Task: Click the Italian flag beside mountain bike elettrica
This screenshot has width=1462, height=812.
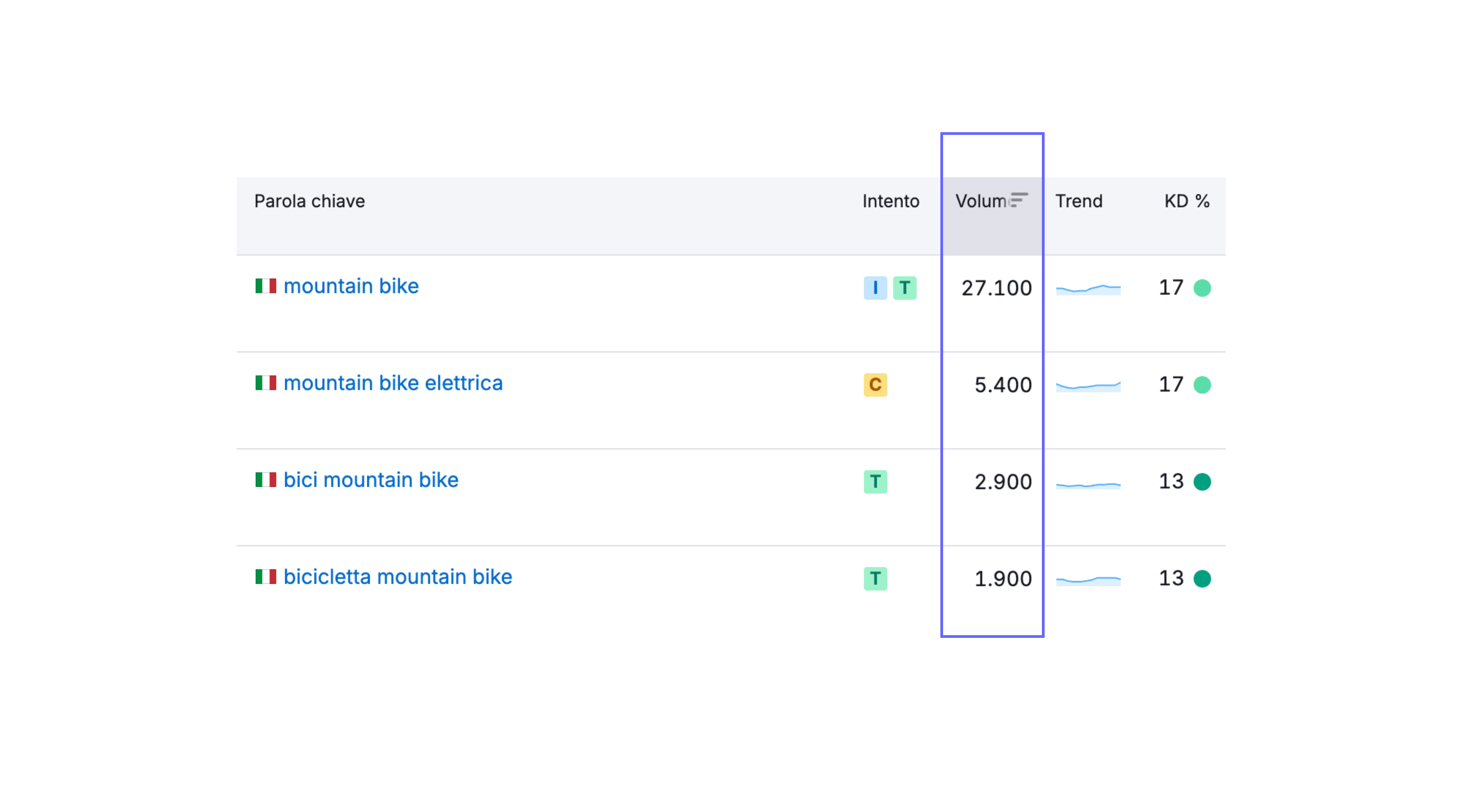Action: [x=266, y=383]
